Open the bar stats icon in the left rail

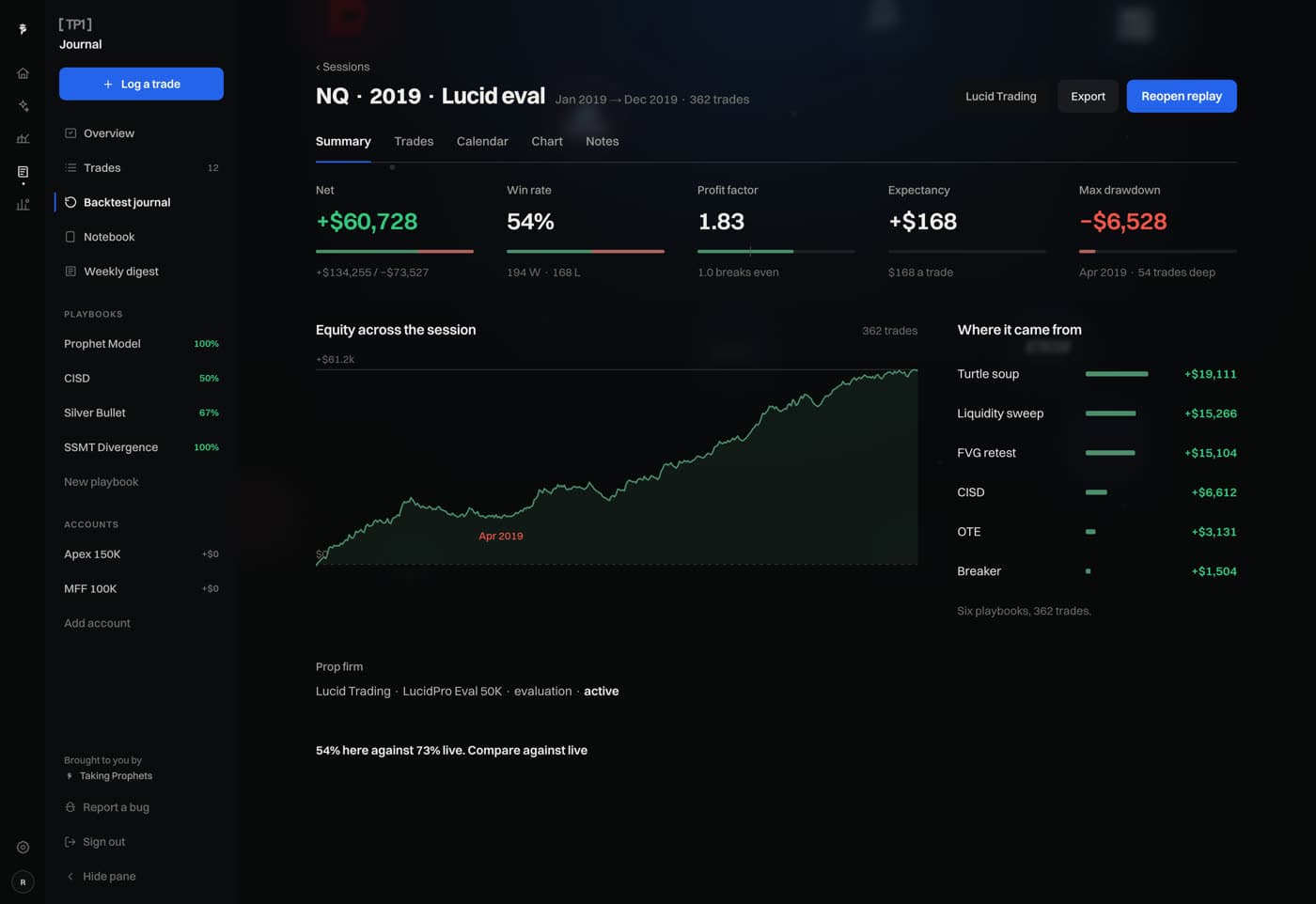(x=23, y=205)
